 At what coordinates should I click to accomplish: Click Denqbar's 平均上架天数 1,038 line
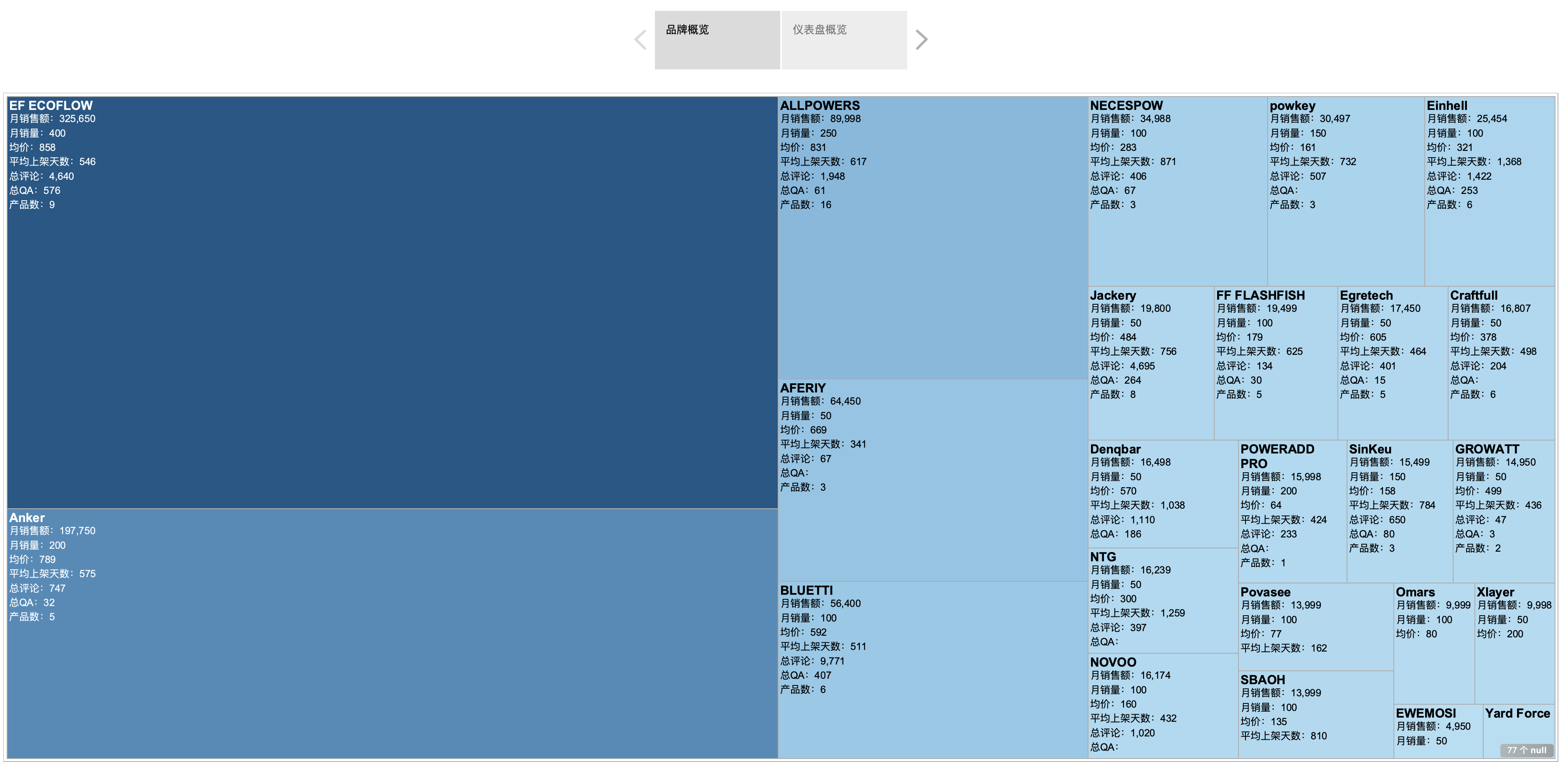coord(1138,506)
